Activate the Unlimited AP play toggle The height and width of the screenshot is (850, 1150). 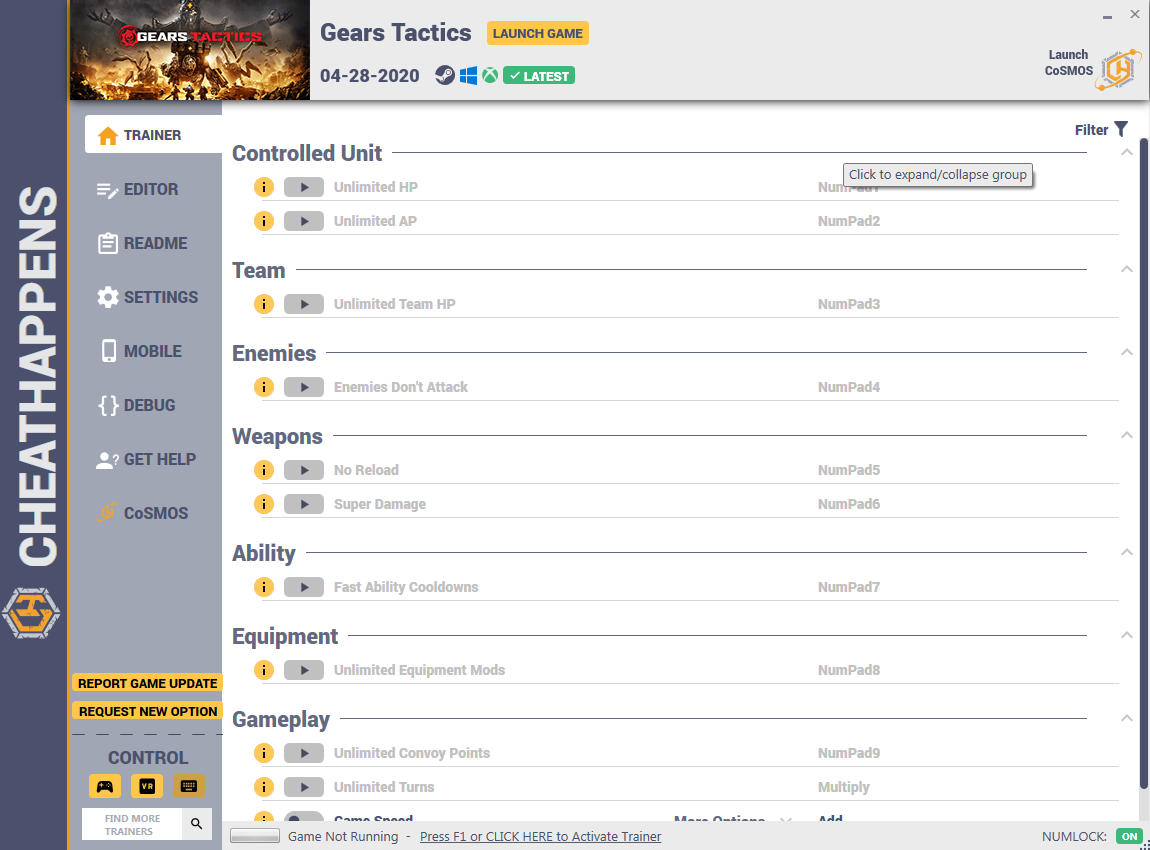[304, 221]
